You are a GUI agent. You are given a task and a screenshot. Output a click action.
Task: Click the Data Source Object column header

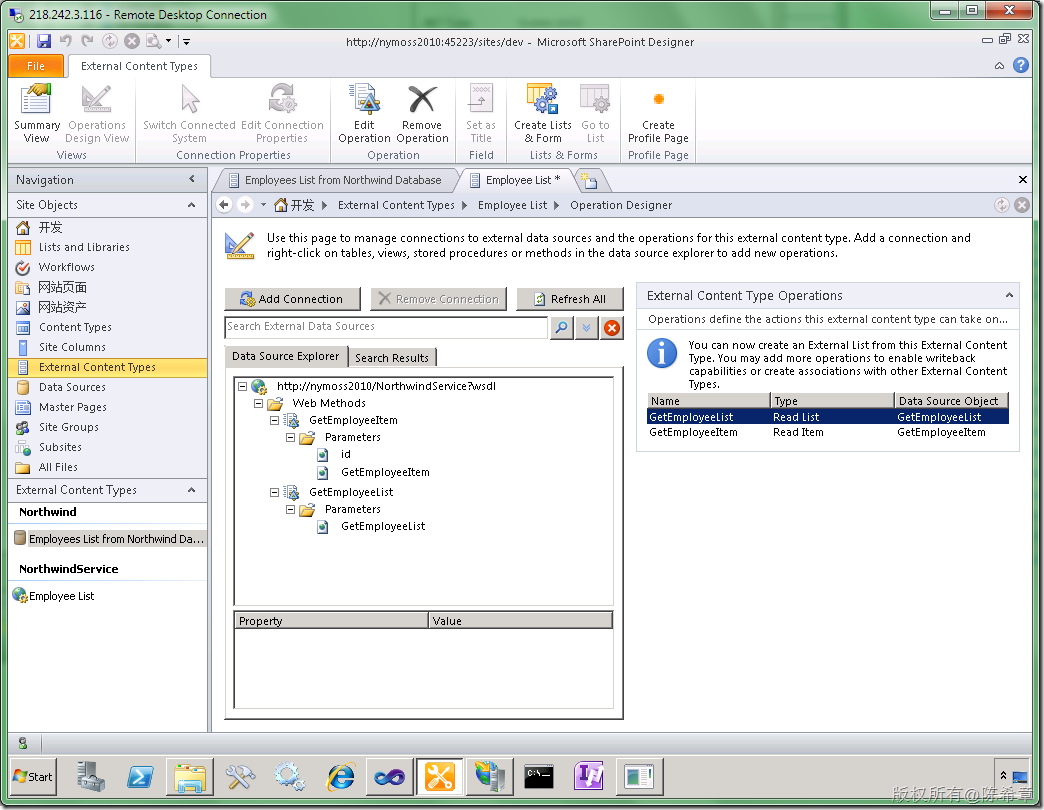951,401
